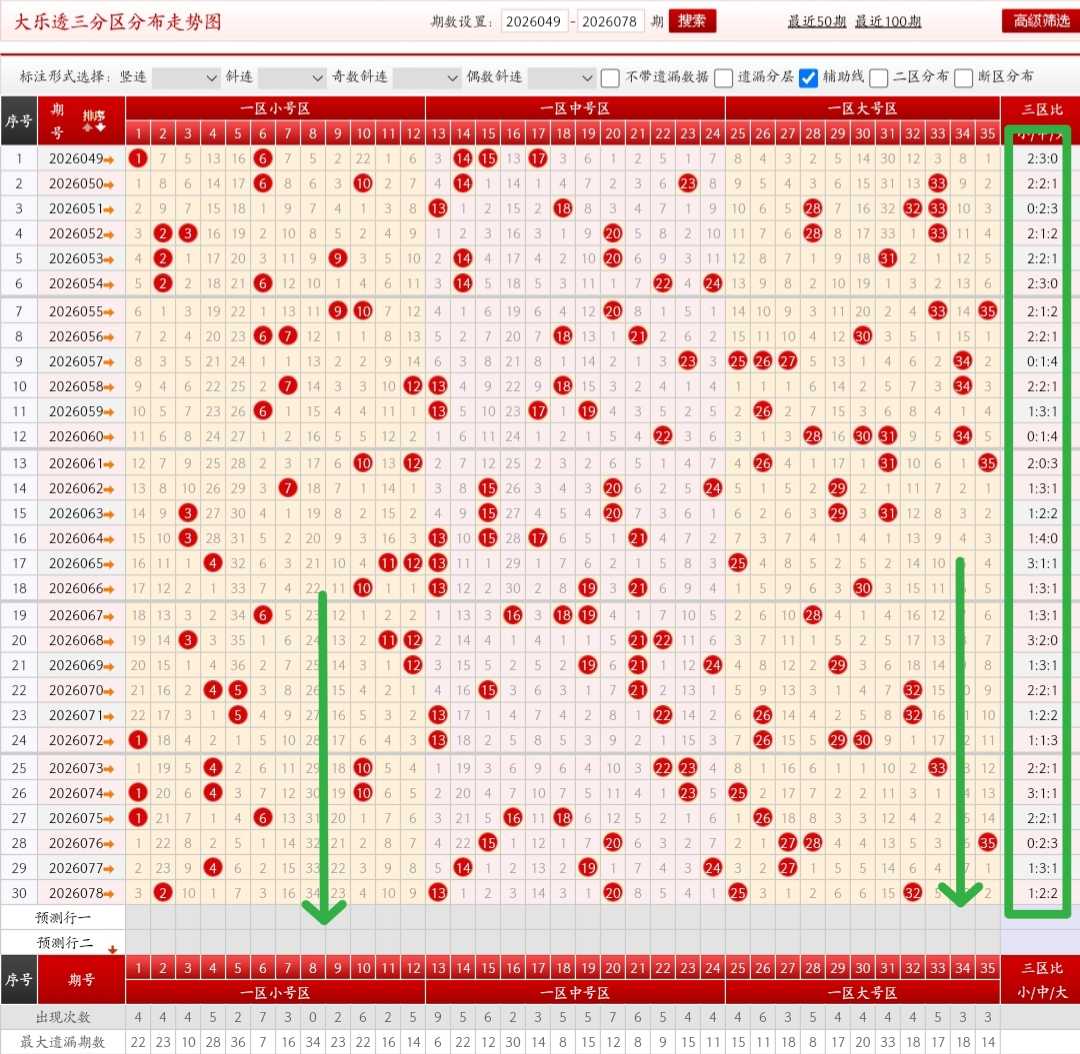Click red ball 13 in row 2026078
The image size is (1080, 1054).
[438, 893]
